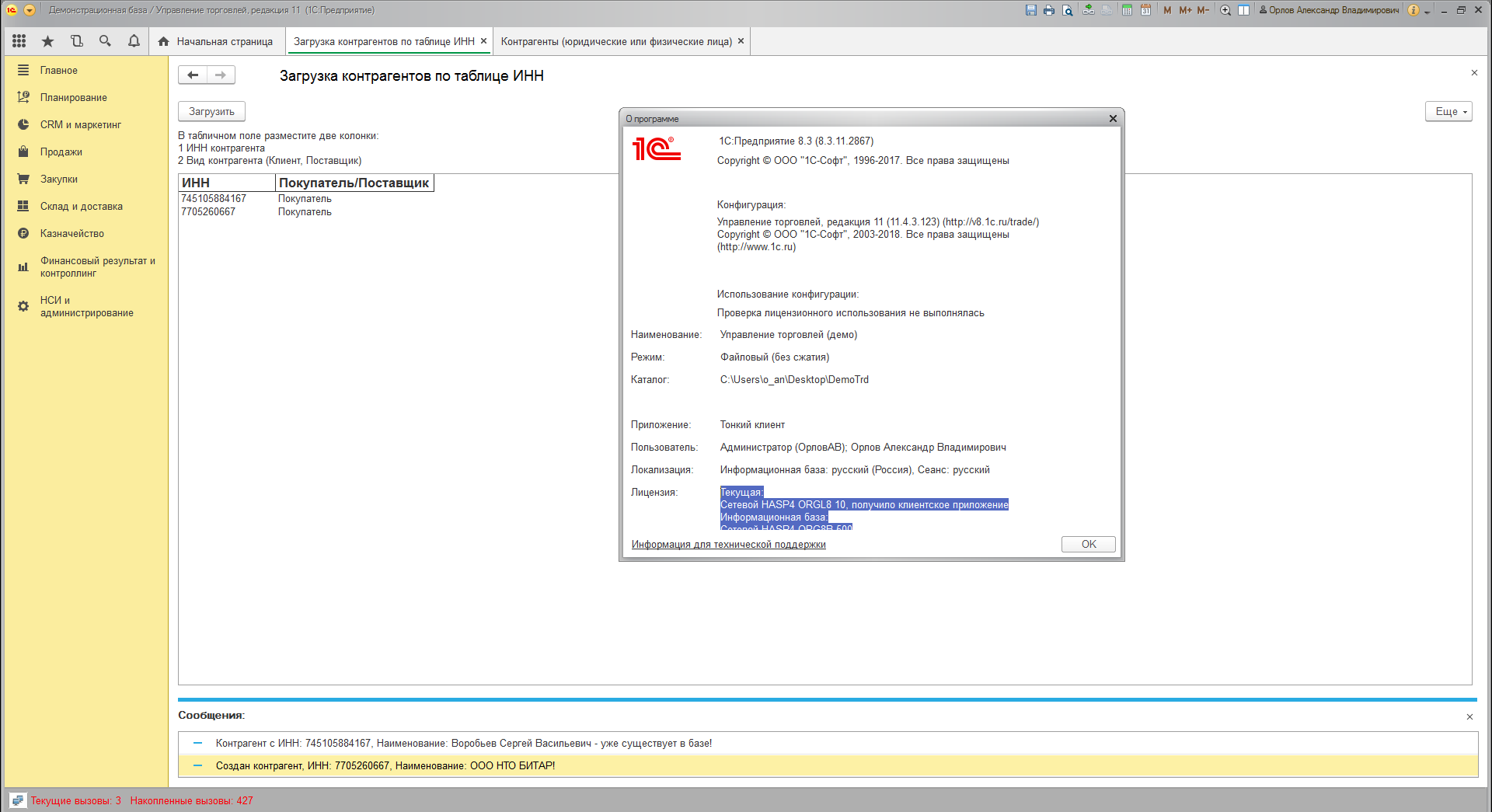Click Текущие вызовы: 3 status text
This screenshot has width=1492, height=812.
76,800
